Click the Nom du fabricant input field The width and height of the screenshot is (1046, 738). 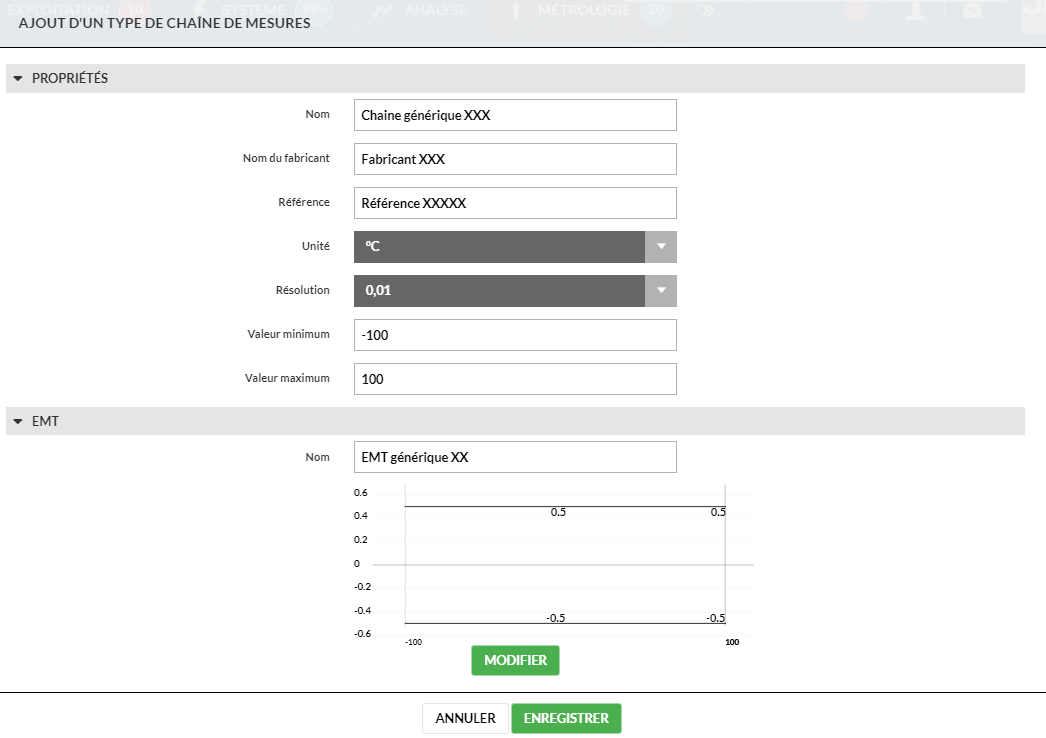pos(515,159)
